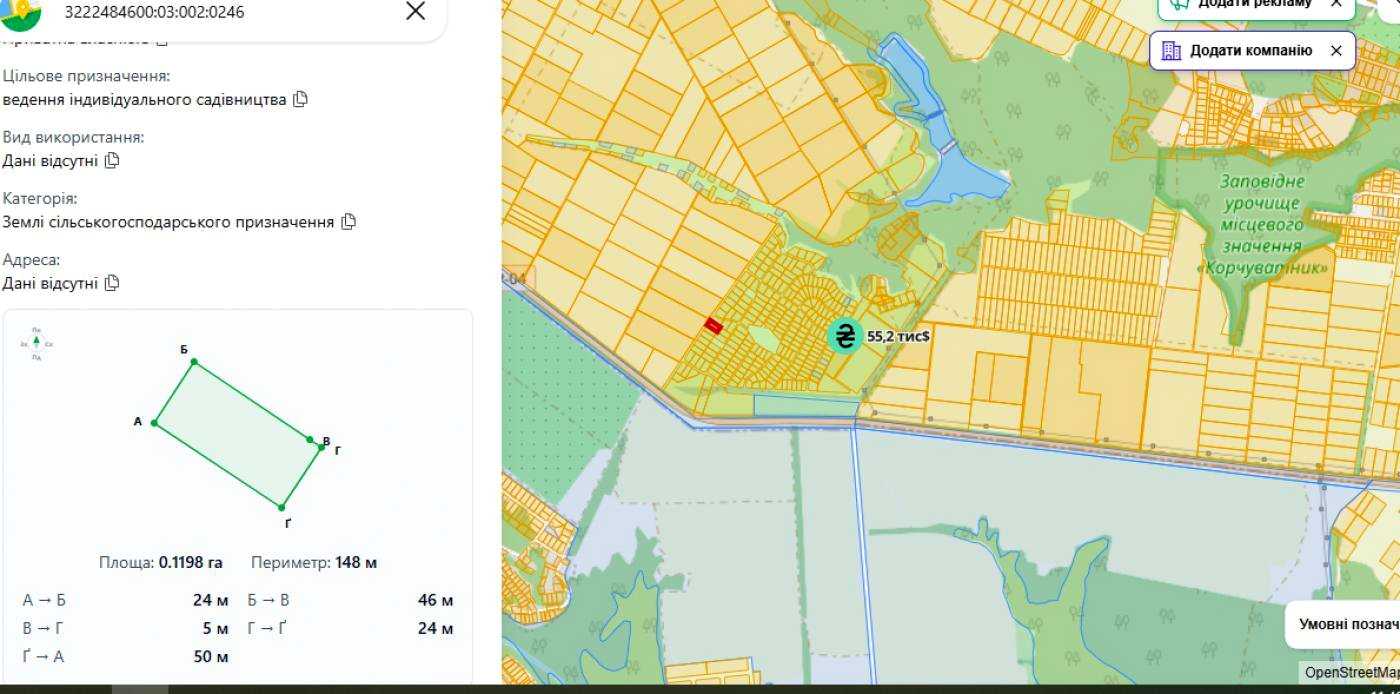Screen dimensions: 1400x694
Task: Select the "Периметр: 148 м" value
Action: [x=314, y=562]
